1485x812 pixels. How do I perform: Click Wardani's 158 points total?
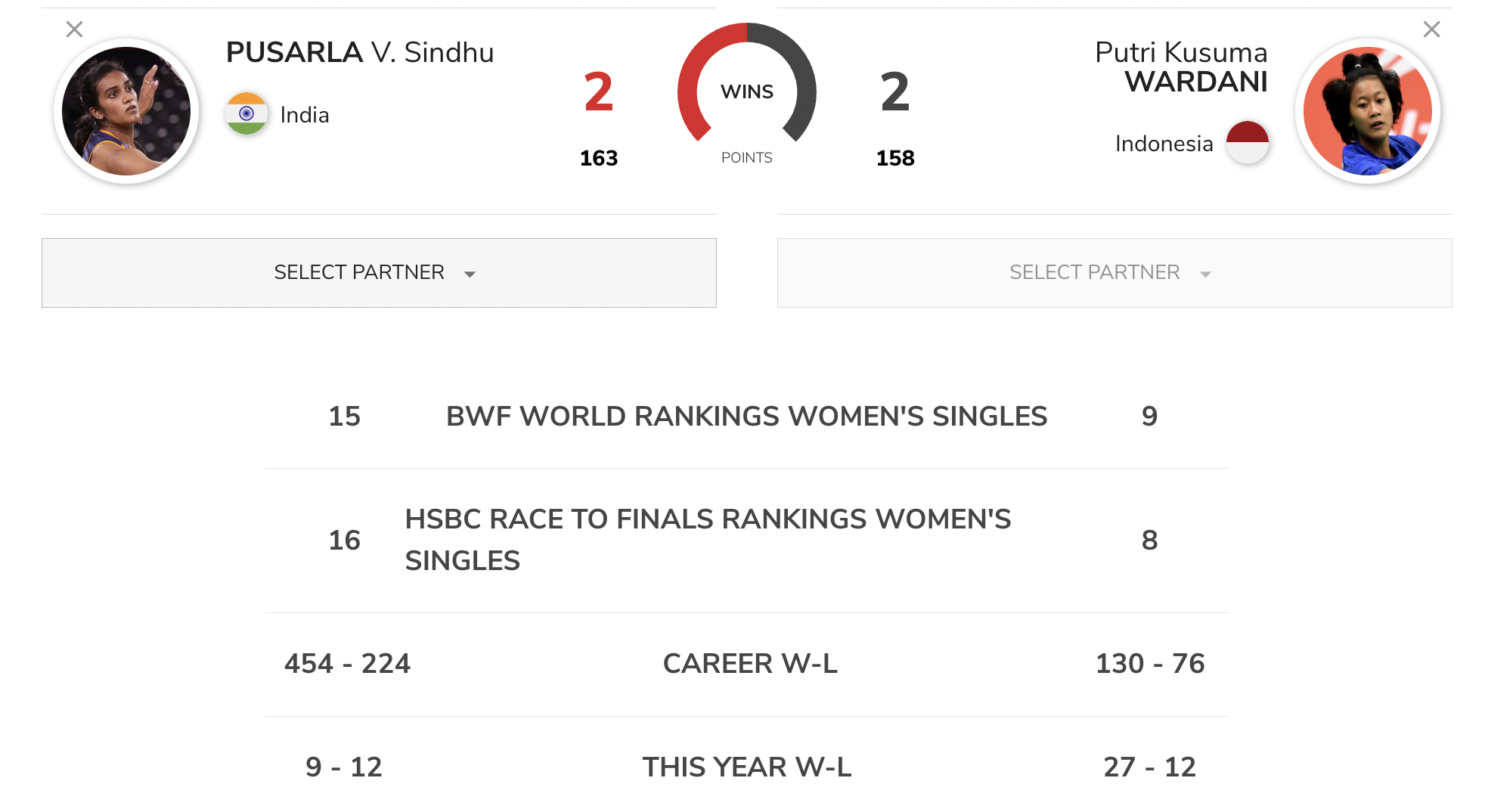pyautogui.click(x=895, y=158)
